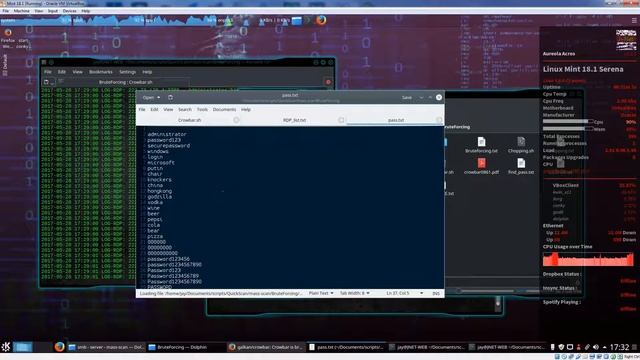Click the shield icon in system tray
The height and width of the screenshot is (360, 640).
pos(561,347)
